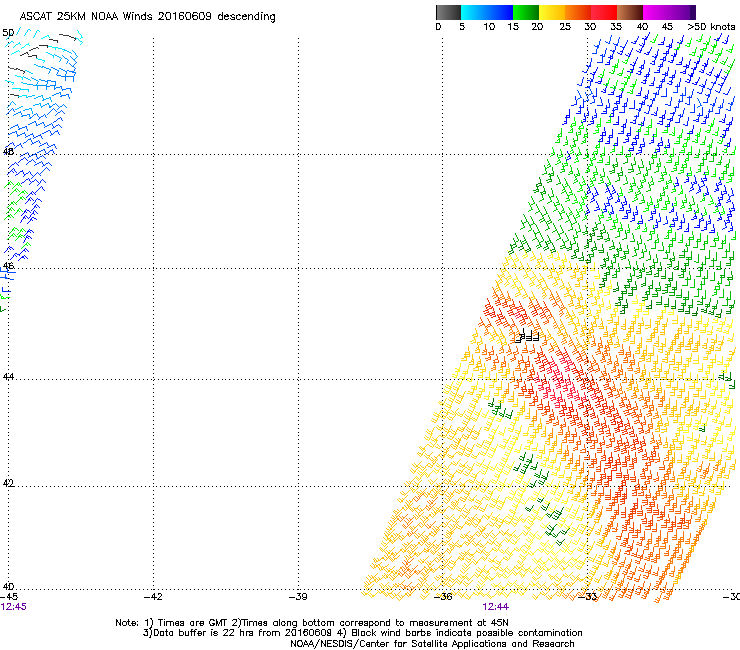
Task: Click the cyan-to-blue 5-15 knots legend gradient
Action: tap(487, 12)
